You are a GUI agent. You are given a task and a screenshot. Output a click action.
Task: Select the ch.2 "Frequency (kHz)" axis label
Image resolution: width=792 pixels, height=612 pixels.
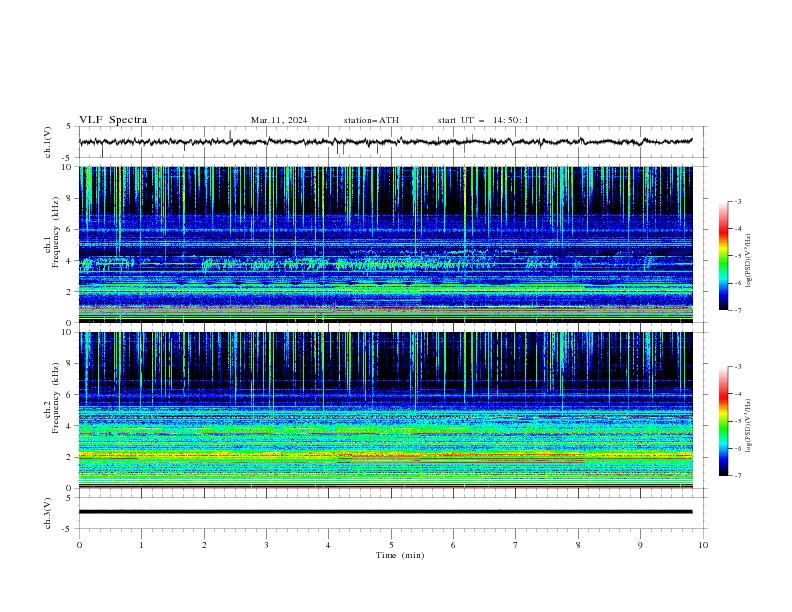click(x=56, y=398)
